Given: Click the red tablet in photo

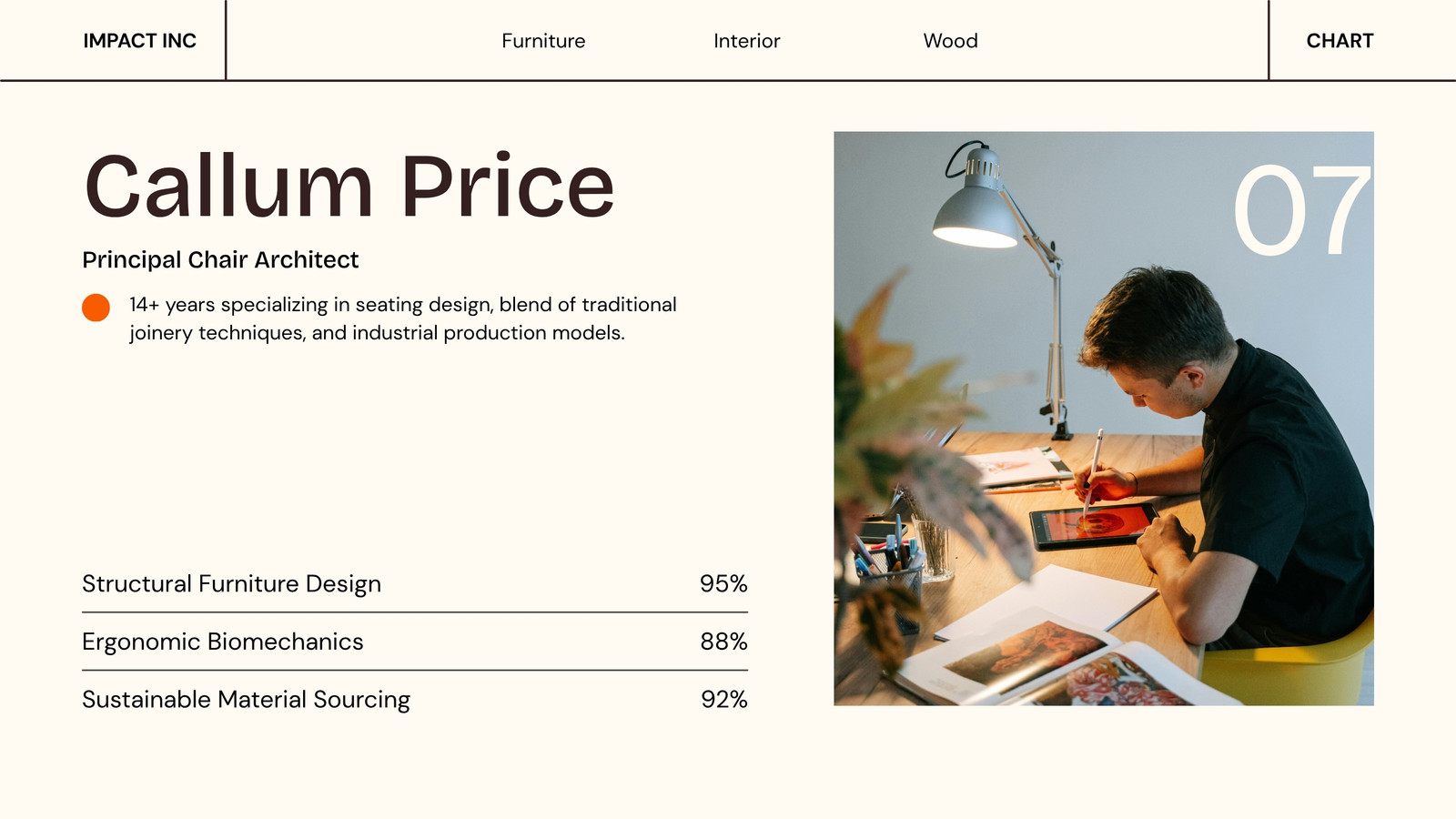Looking at the screenshot, I should point(1092,525).
